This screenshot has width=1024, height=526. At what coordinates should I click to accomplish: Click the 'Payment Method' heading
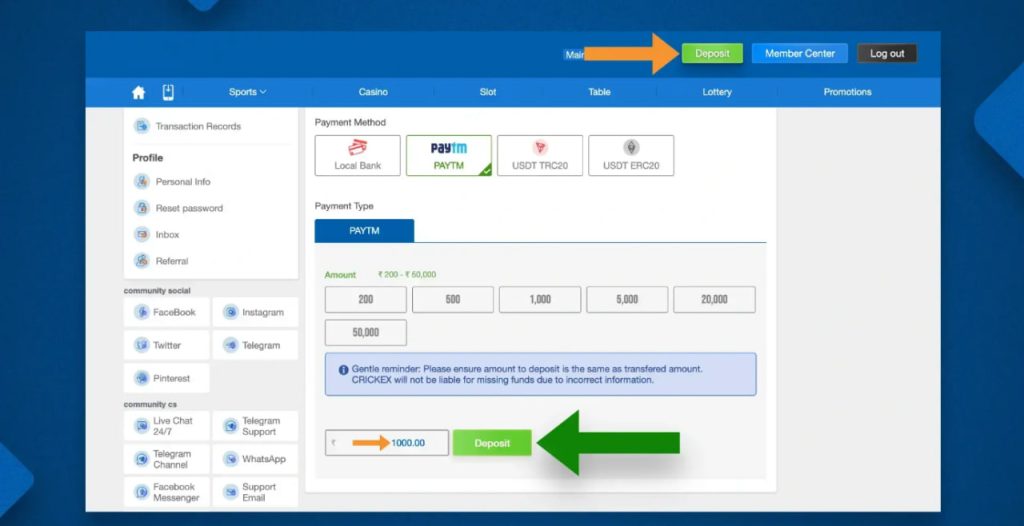[x=350, y=122]
